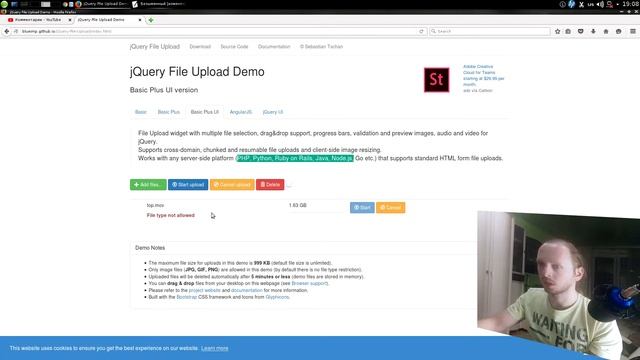Click the 'File type not allowed' error text
The height and width of the screenshot is (360, 640).
point(171,215)
